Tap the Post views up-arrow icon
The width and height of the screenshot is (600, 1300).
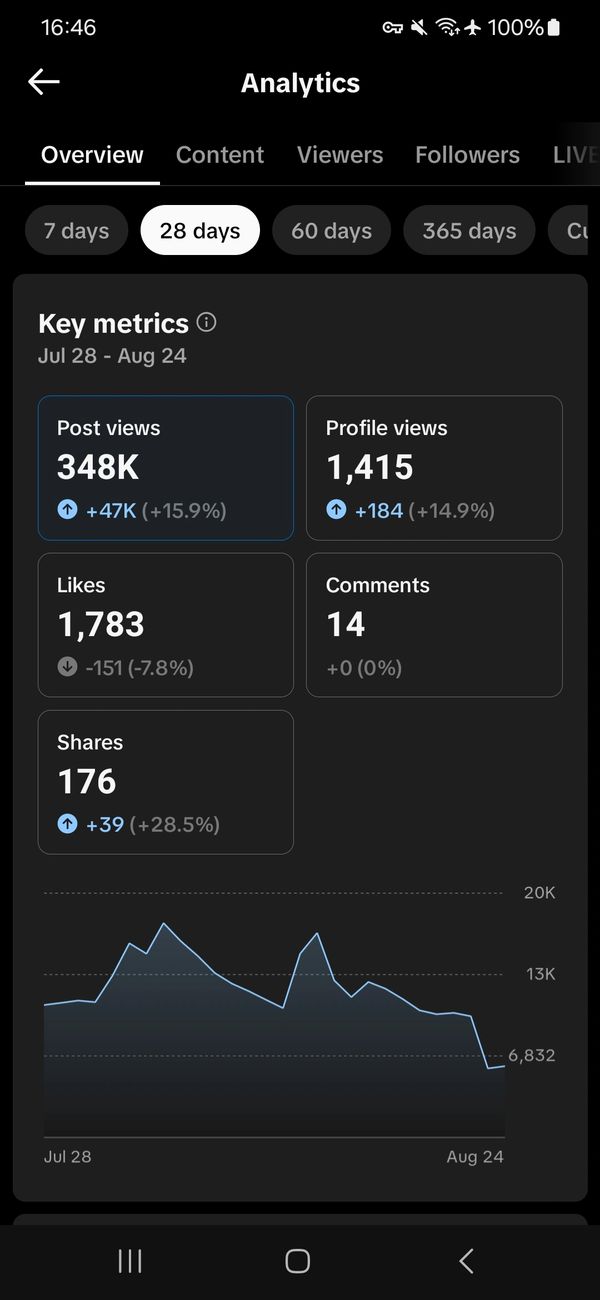click(x=67, y=510)
